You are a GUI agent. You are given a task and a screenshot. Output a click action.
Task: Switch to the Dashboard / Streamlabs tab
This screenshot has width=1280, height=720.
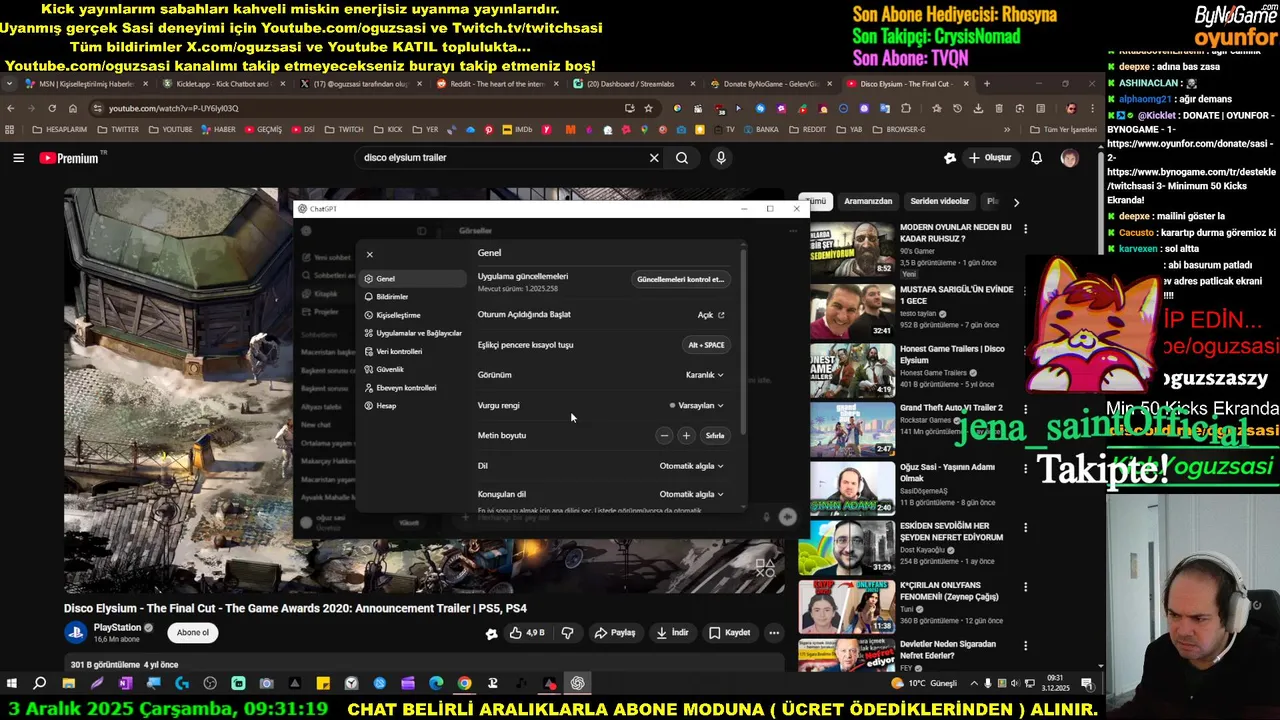630,84
